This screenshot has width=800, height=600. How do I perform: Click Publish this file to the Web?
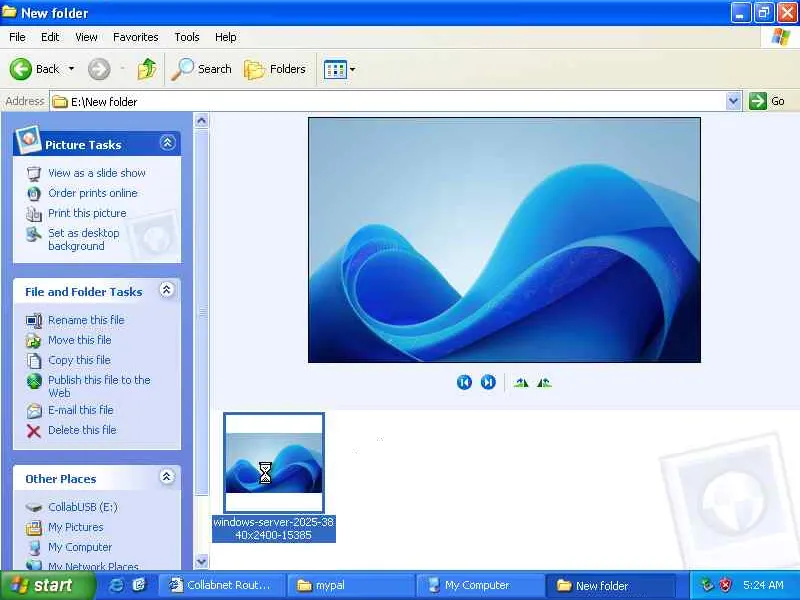99,386
